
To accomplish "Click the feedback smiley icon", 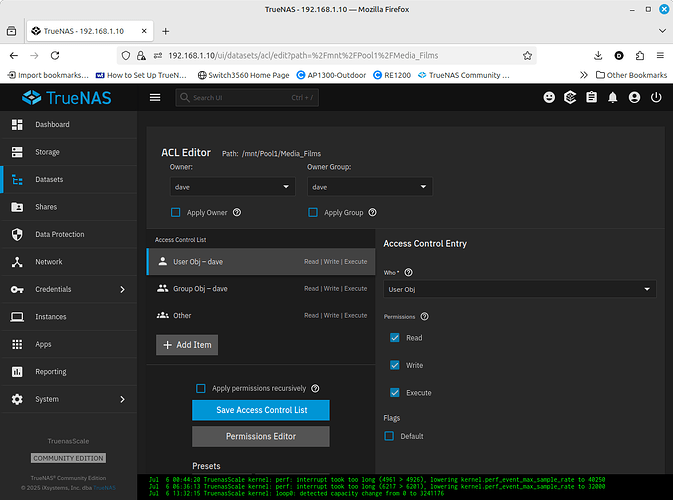I will (549, 97).
